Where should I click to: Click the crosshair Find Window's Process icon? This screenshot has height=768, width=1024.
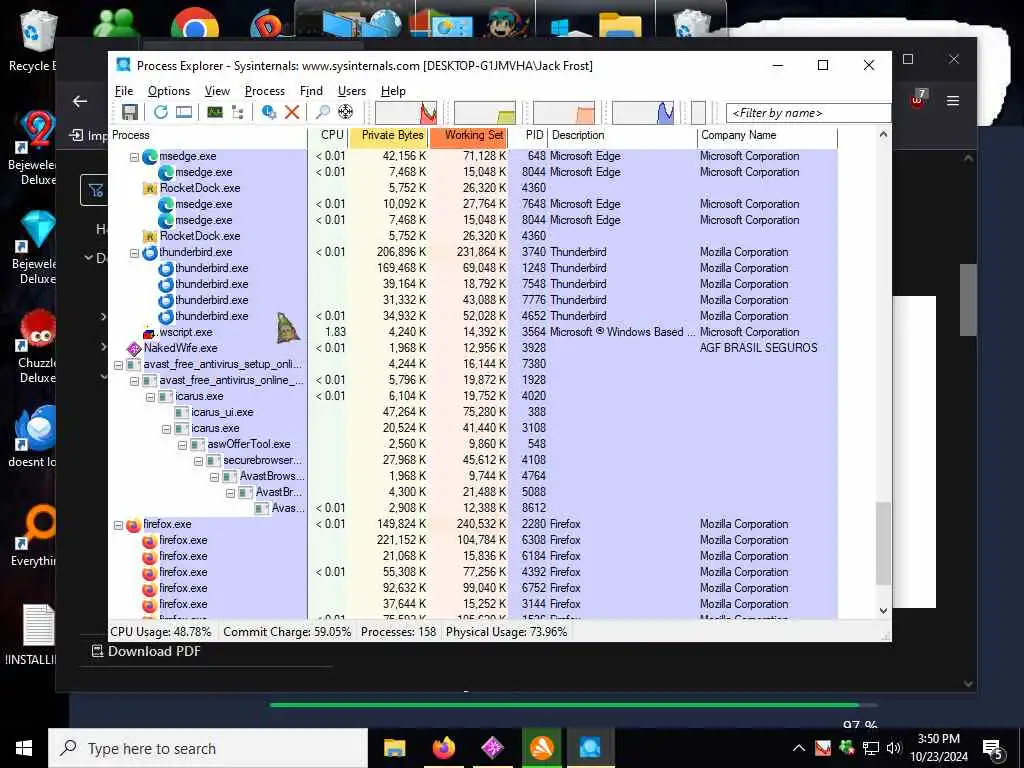click(x=345, y=112)
